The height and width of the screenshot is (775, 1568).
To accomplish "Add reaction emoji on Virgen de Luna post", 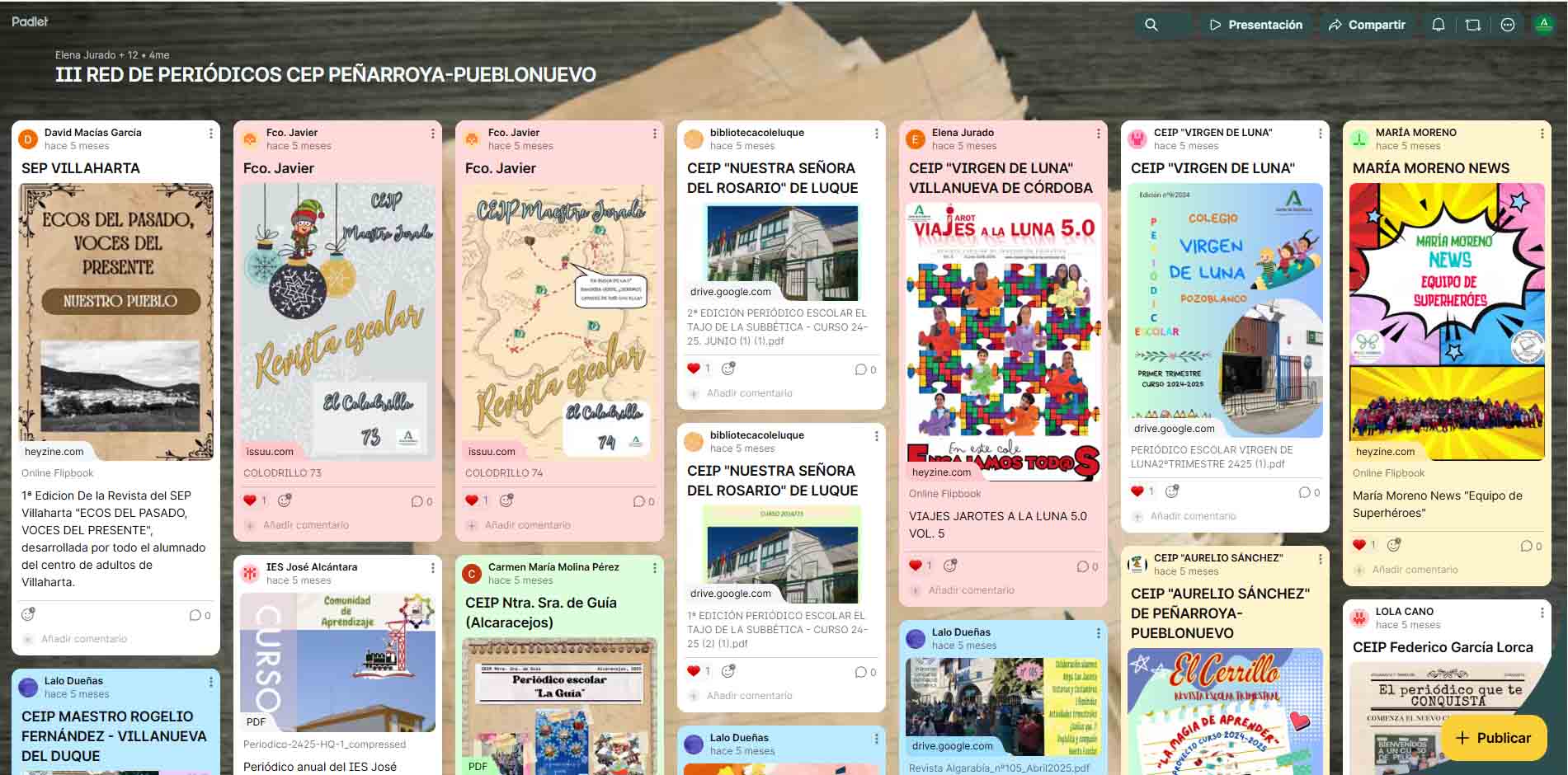I will coord(1172,491).
